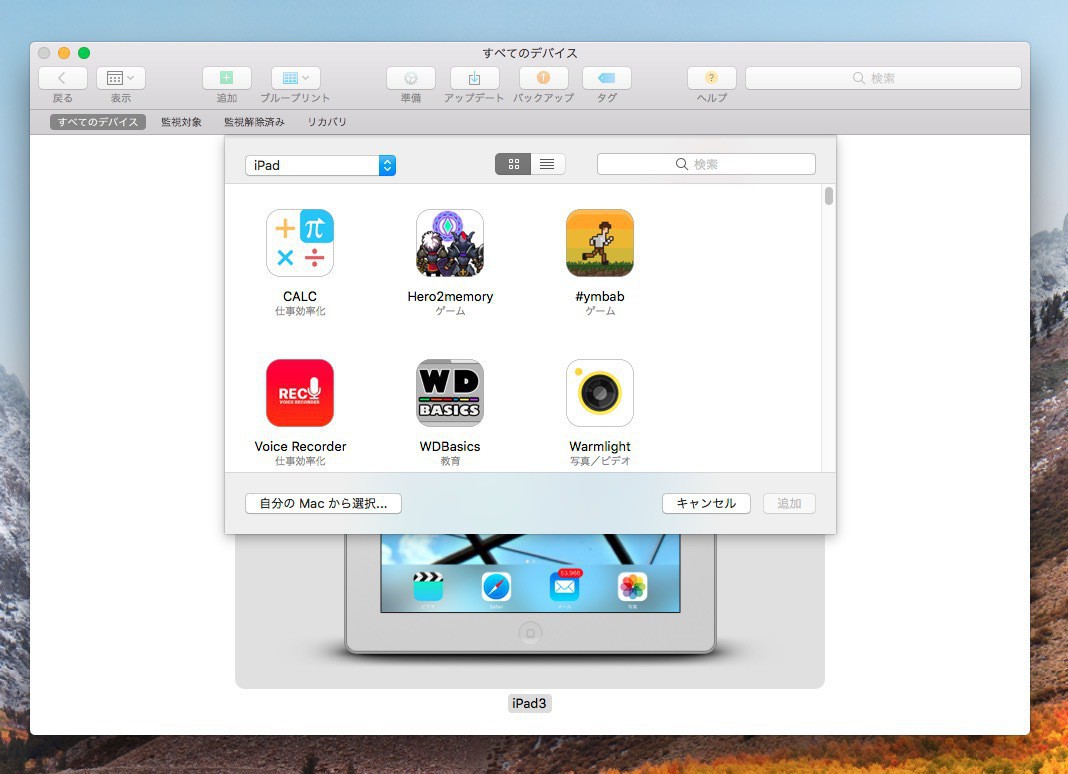
Task: Switch to the 監視解除済み tab
Action: pos(254,122)
